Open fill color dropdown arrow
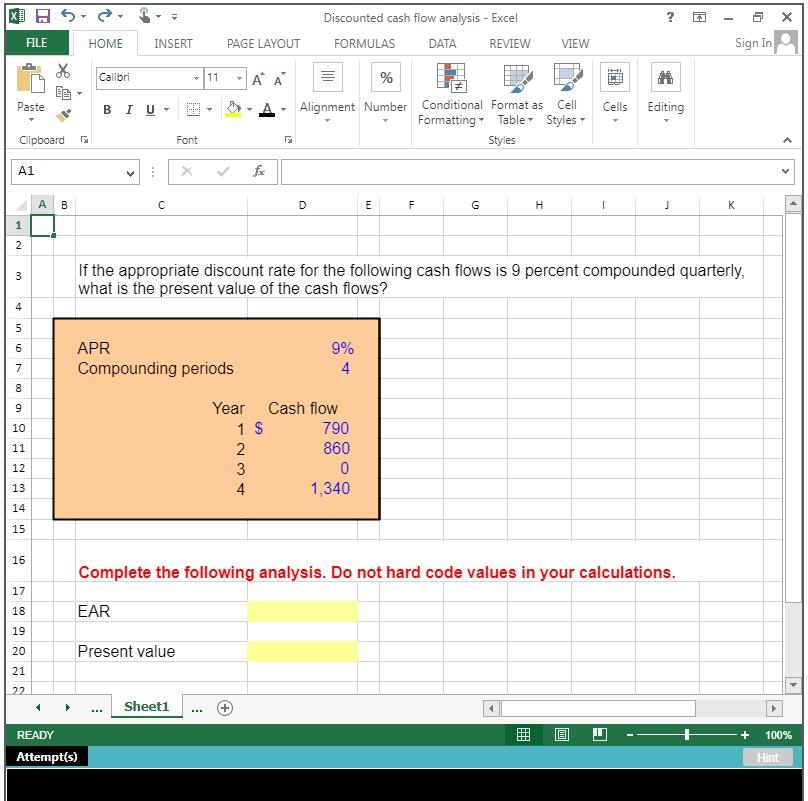808x801 pixels. [249, 109]
